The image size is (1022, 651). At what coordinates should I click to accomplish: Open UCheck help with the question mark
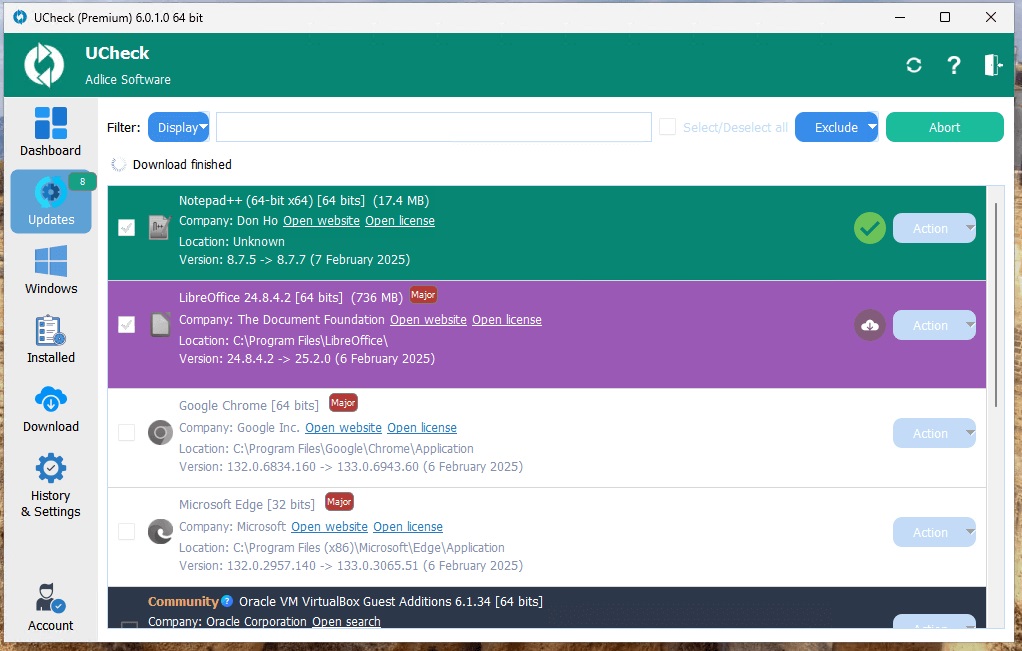pyautogui.click(x=953, y=64)
